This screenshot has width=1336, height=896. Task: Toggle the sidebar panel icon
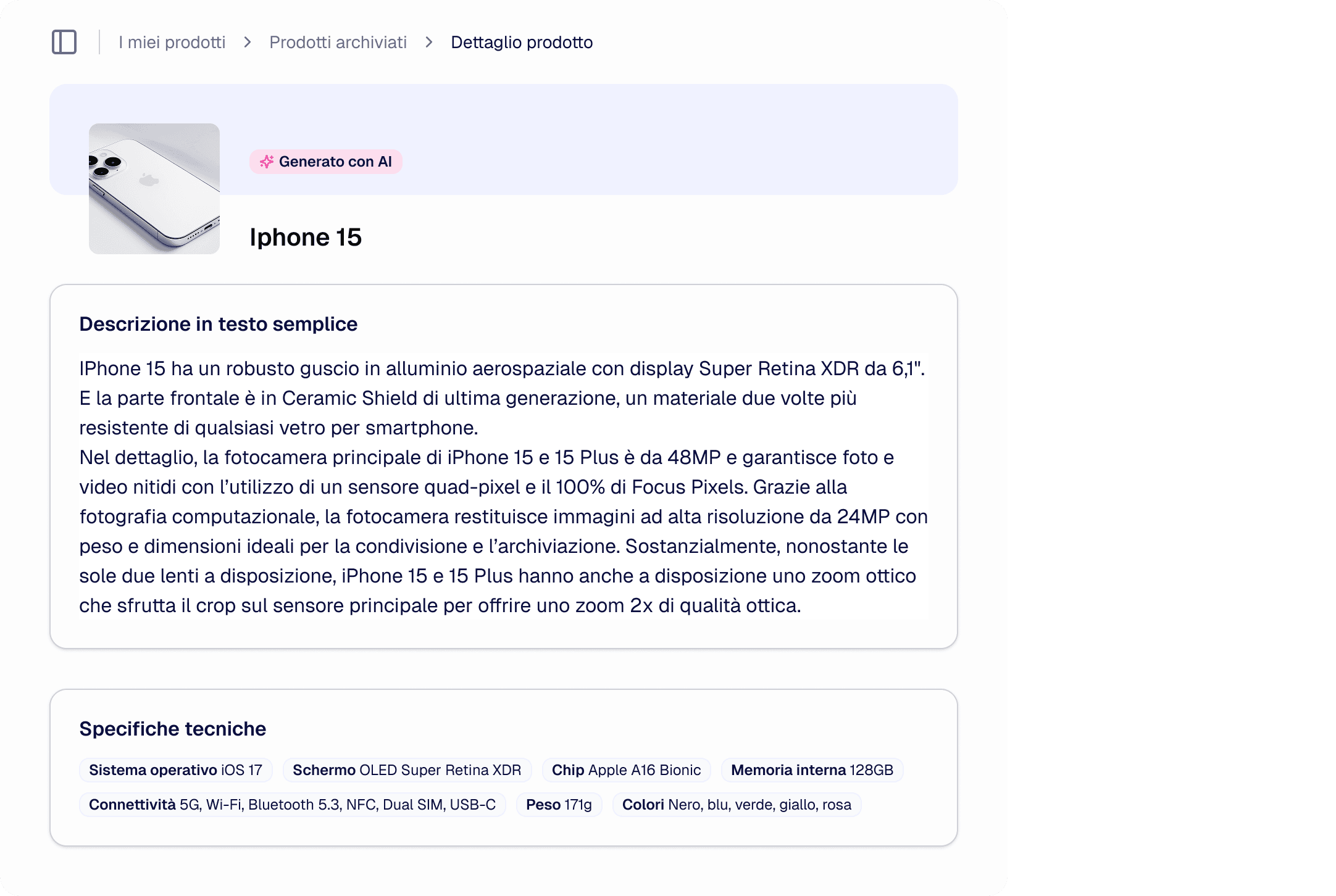[64, 43]
